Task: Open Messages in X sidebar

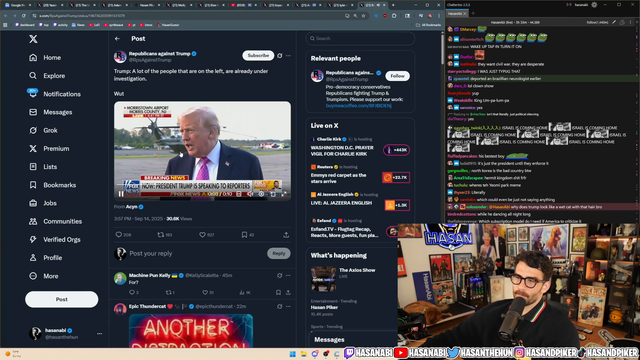Action: [51, 112]
